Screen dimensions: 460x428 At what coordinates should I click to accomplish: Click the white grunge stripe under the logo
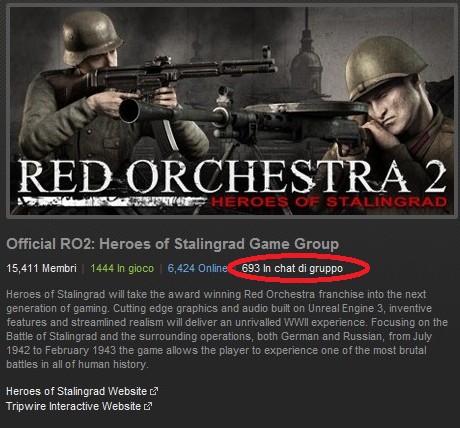click(x=112, y=201)
